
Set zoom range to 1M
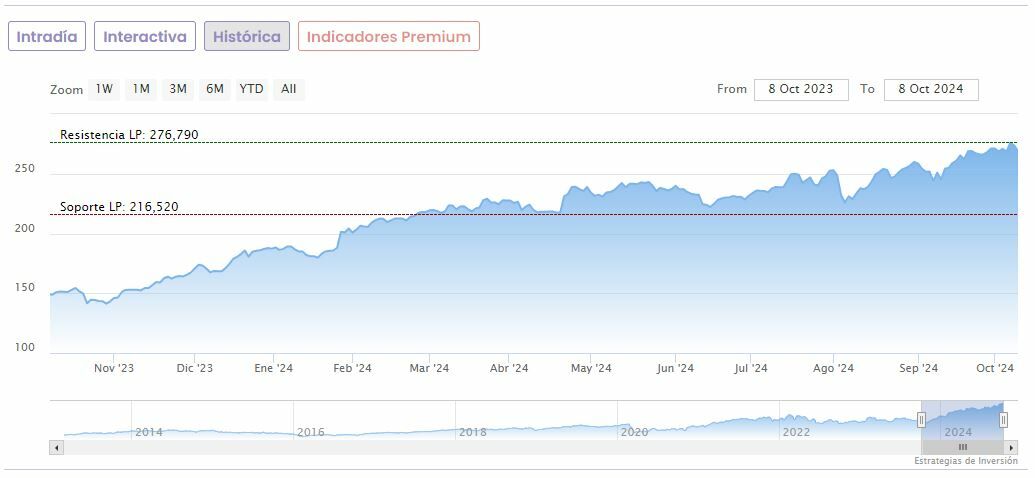(x=141, y=89)
